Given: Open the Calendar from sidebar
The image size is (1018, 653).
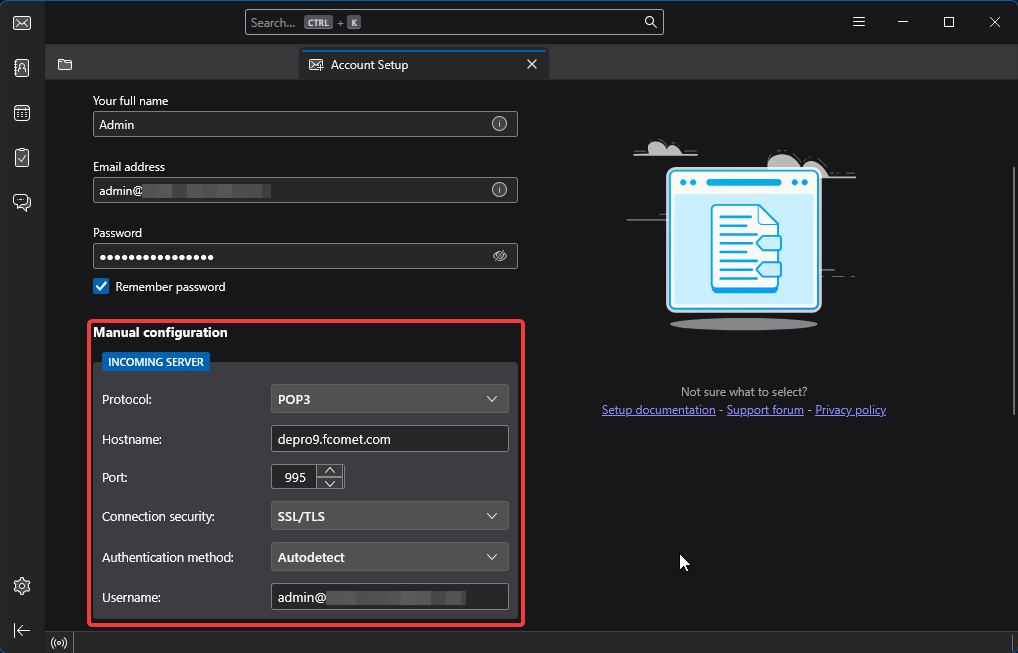Looking at the screenshot, I should point(22,113).
